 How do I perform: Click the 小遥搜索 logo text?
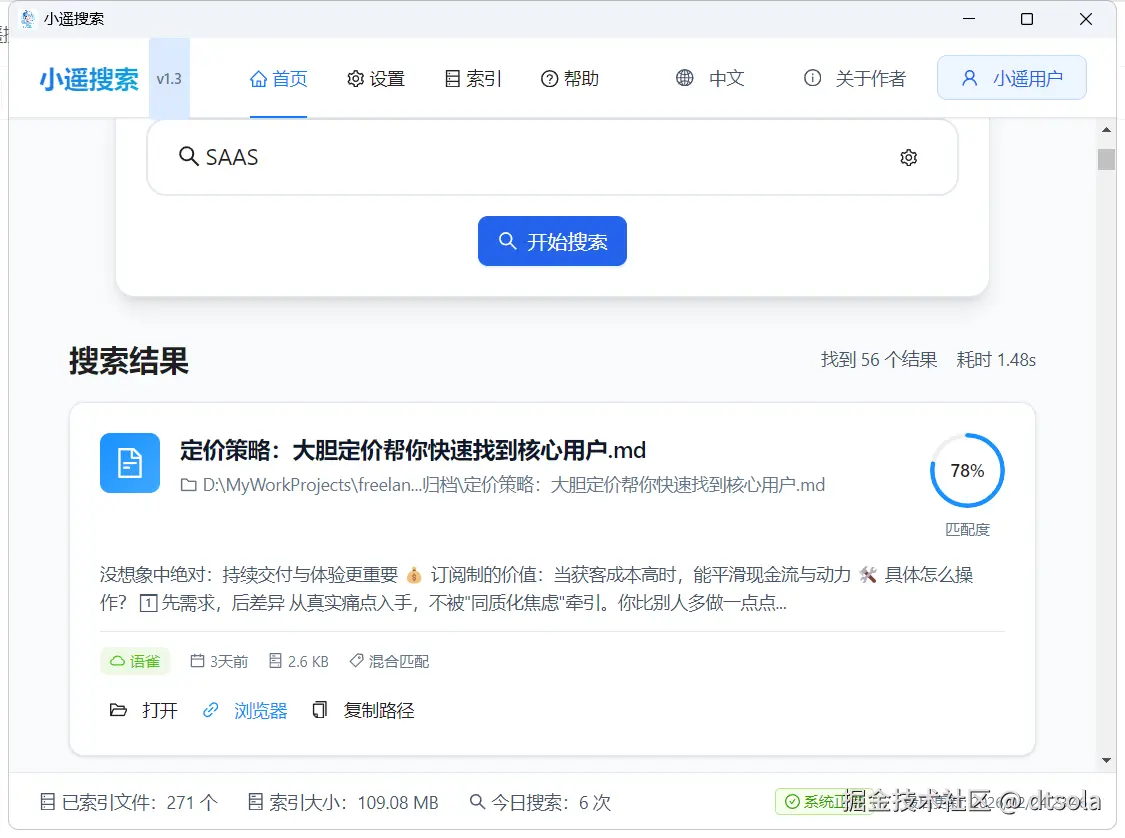pyautogui.click(x=89, y=79)
